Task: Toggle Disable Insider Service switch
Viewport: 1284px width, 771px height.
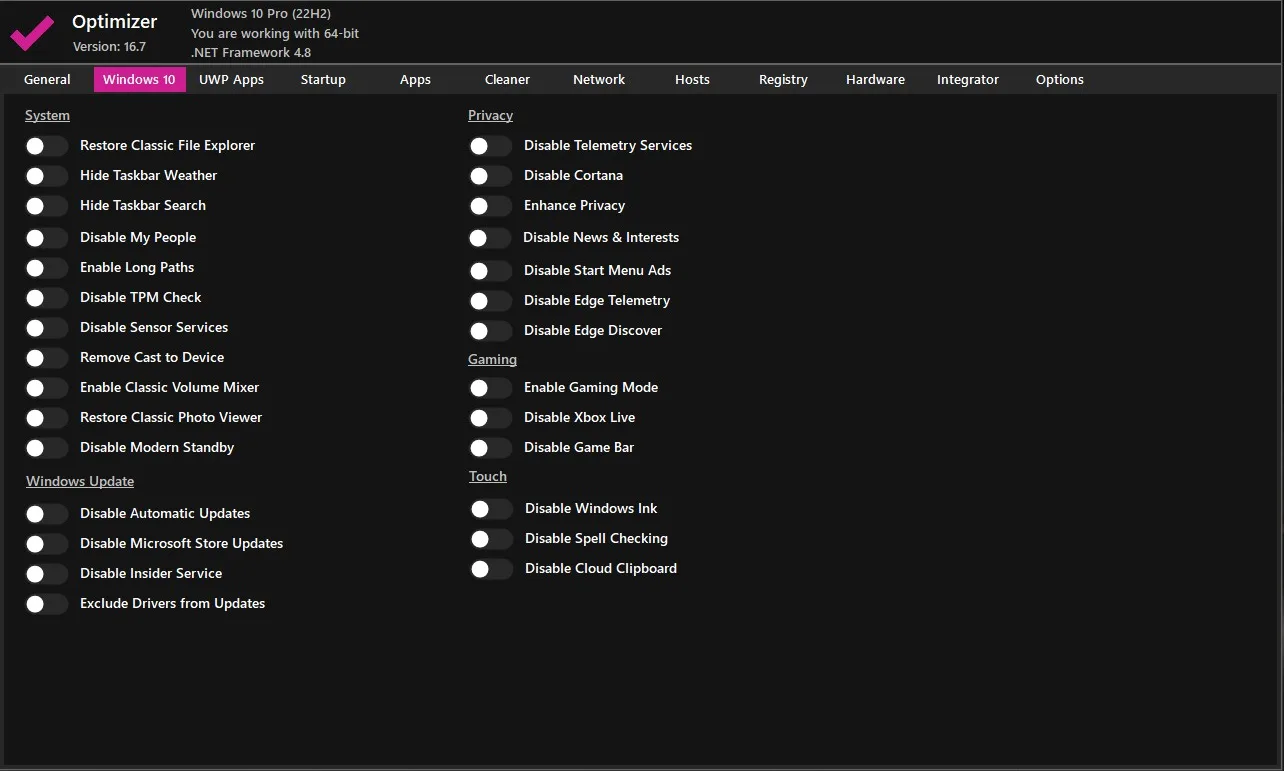Action: [46, 574]
